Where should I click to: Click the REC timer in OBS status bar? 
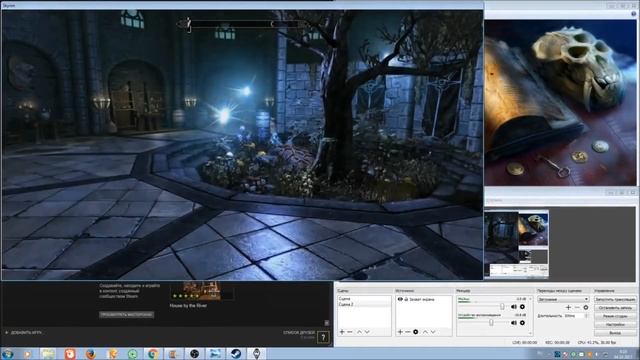point(557,342)
